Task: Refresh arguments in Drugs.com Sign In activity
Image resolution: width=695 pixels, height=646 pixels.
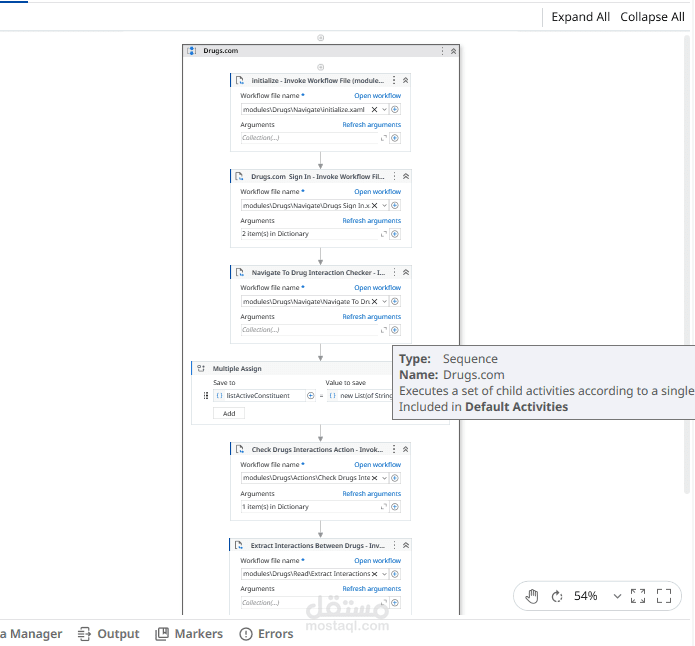Action: point(371,220)
